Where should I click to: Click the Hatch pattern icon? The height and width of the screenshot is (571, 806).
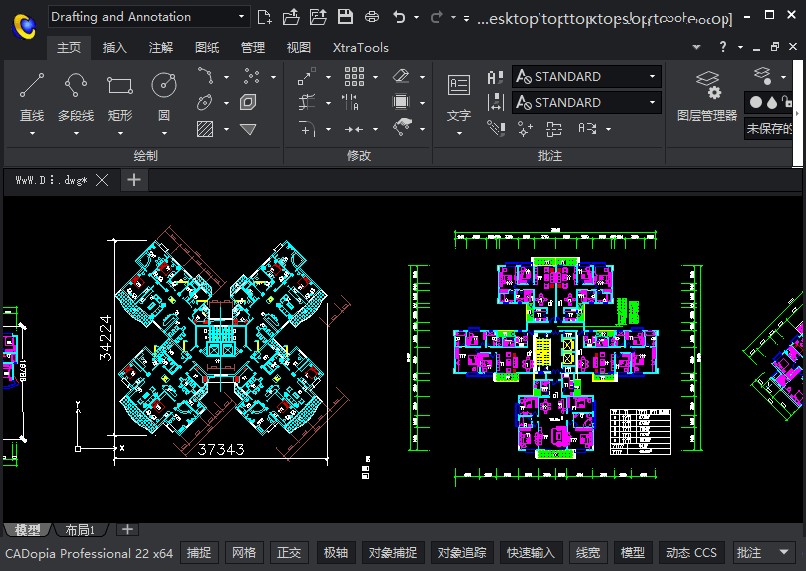205,128
